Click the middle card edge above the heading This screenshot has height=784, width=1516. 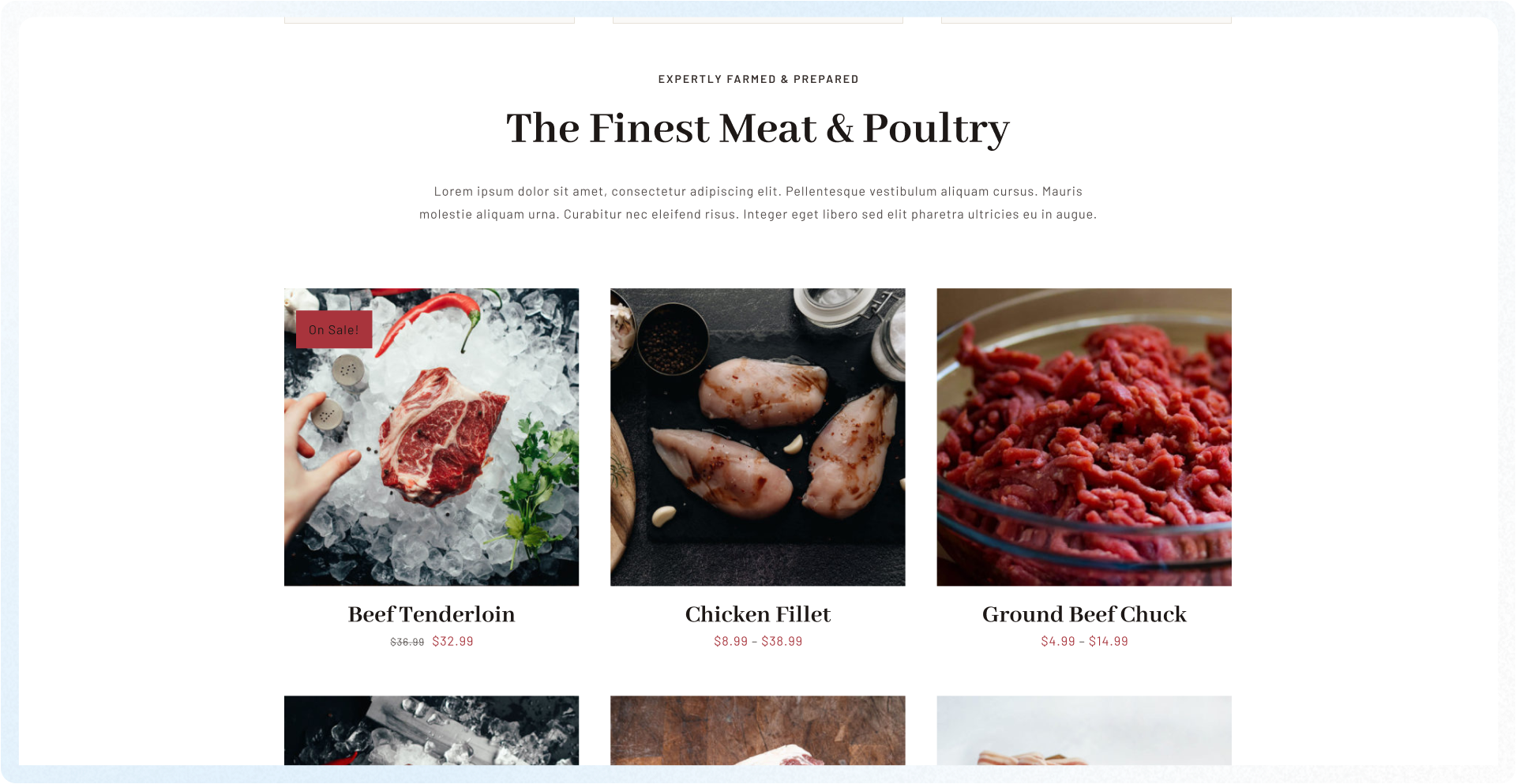(x=758, y=20)
